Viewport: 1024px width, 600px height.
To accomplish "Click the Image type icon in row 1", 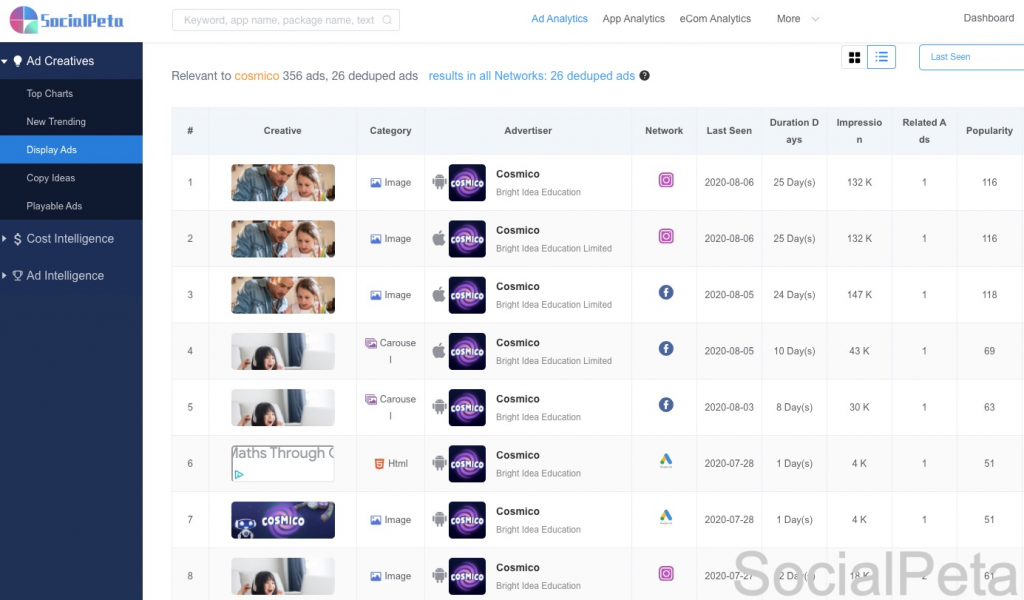I will coord(376,183).
